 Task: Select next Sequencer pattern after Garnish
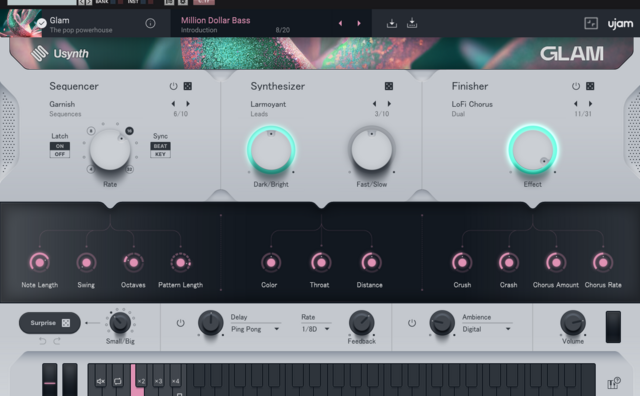click(x=188, y=104)
